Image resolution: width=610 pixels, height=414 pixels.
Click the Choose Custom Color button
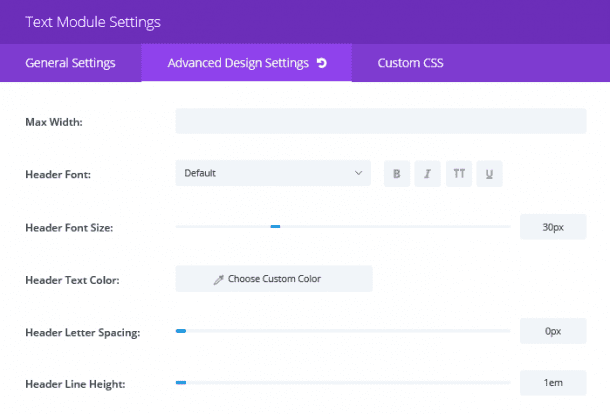(274, 279)
